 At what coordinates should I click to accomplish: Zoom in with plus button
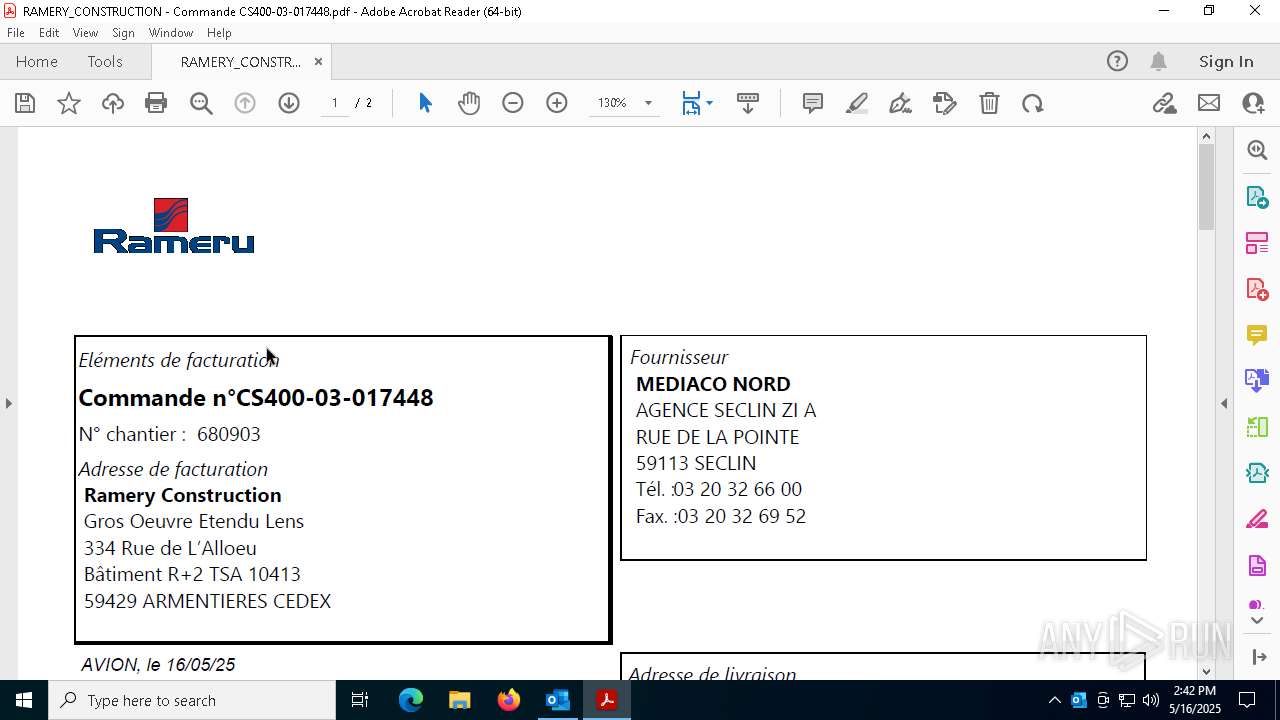(557, 103)
